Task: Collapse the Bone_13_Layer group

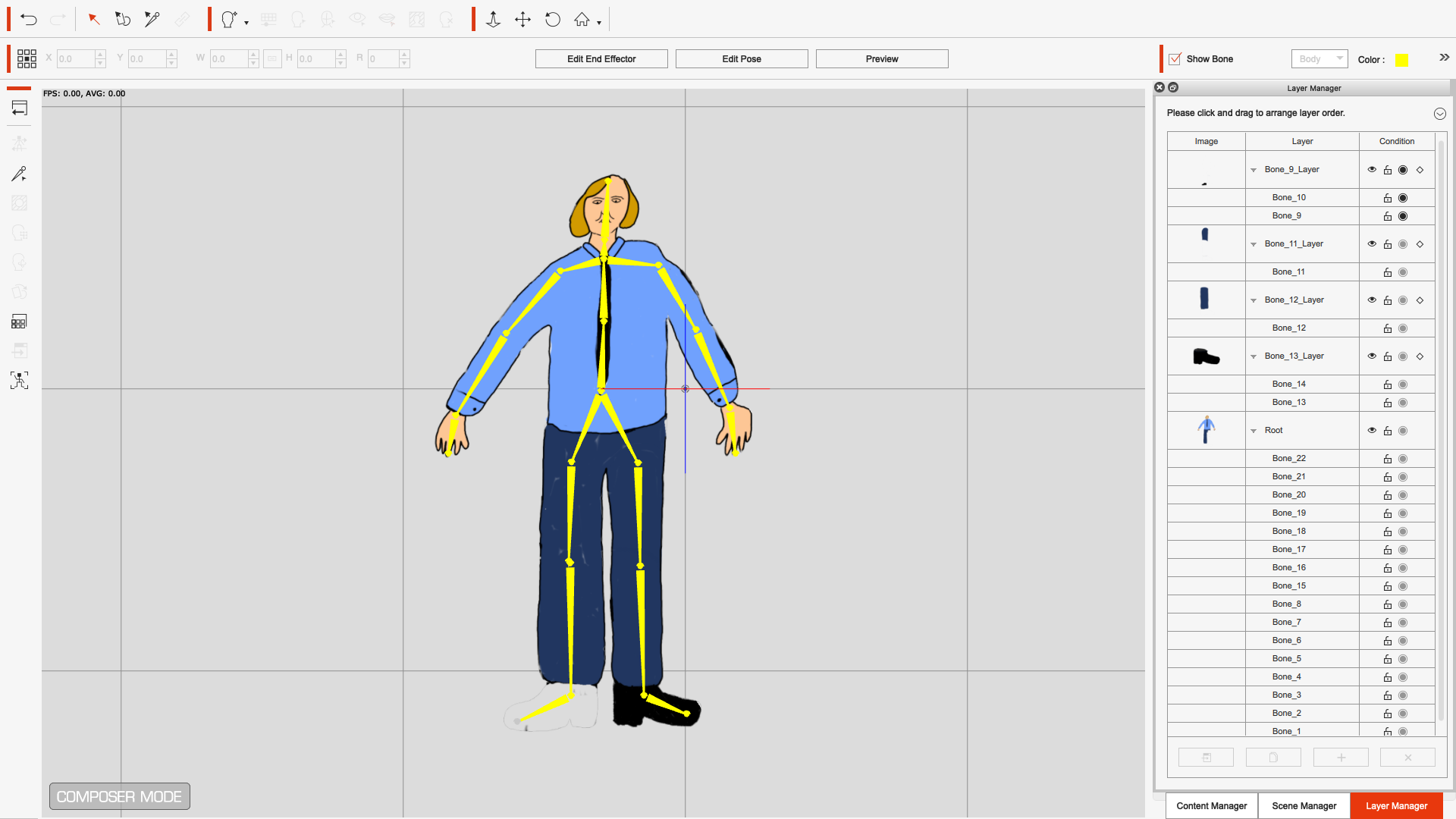Action: [x=1254, y=356]
